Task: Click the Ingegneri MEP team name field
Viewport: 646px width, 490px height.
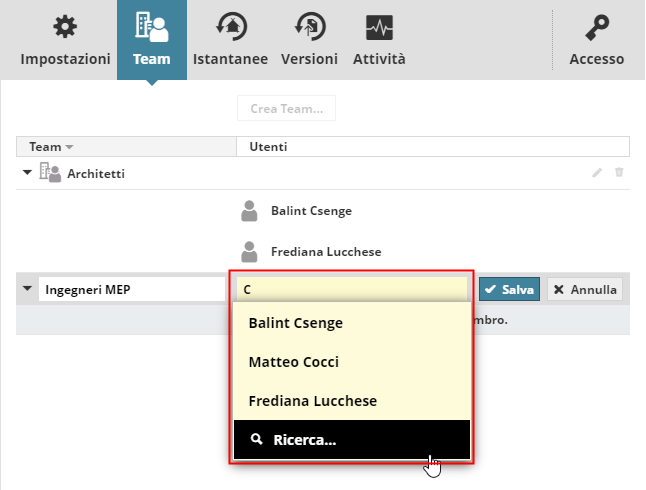Action: (132, 290)
